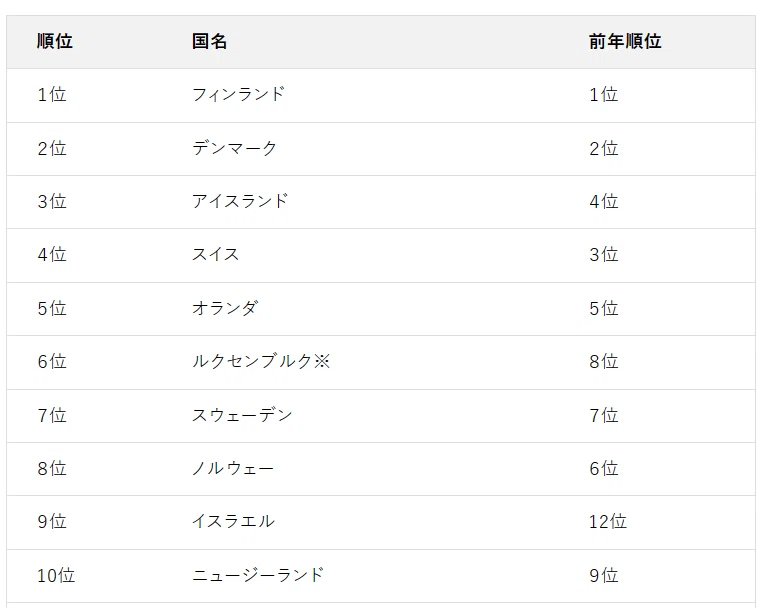The width and height of the screenshot is (767, 608).
Task: Select the スウェーデン country cell
Action: pos(242,415)
